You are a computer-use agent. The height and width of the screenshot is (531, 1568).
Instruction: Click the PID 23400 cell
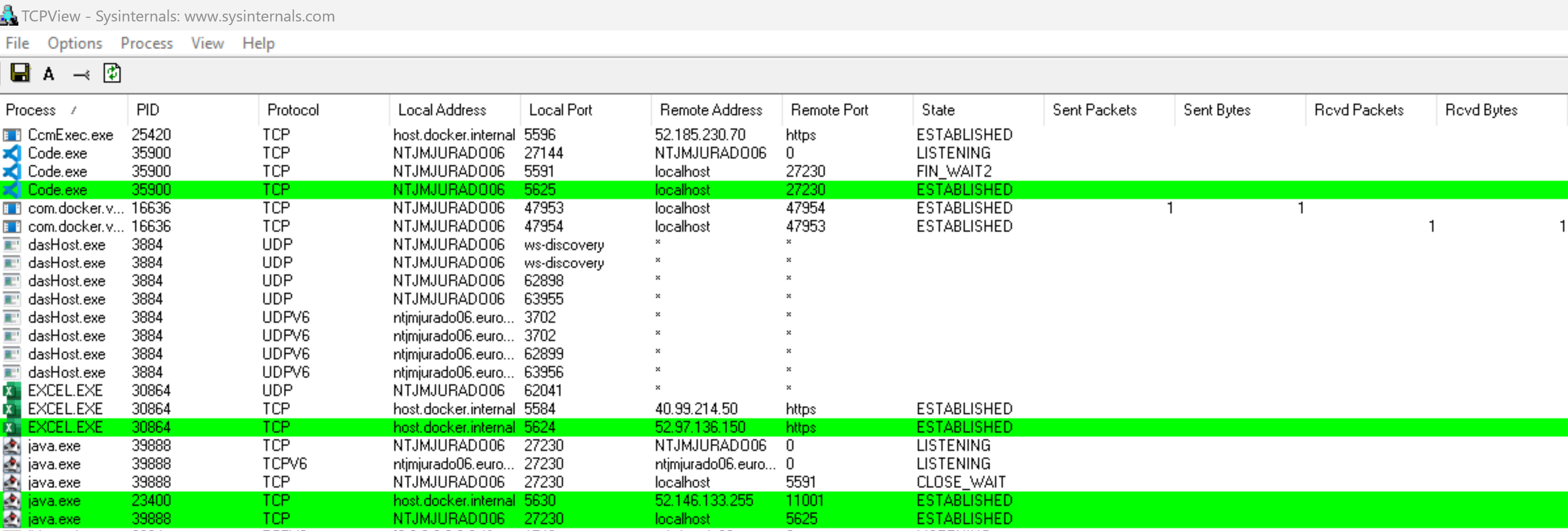coord(152,501)
